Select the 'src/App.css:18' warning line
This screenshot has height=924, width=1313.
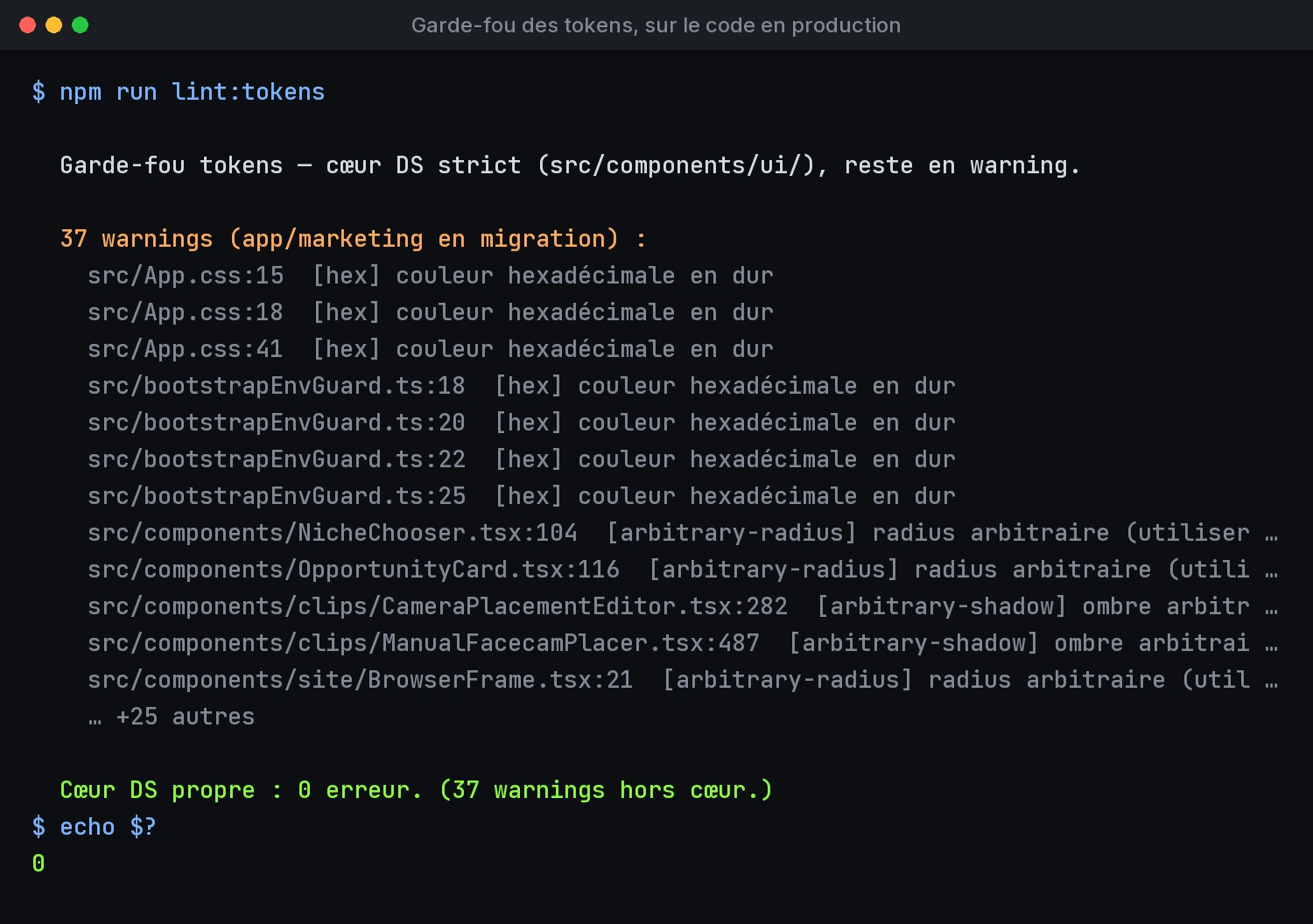click(x=431, y=312)
